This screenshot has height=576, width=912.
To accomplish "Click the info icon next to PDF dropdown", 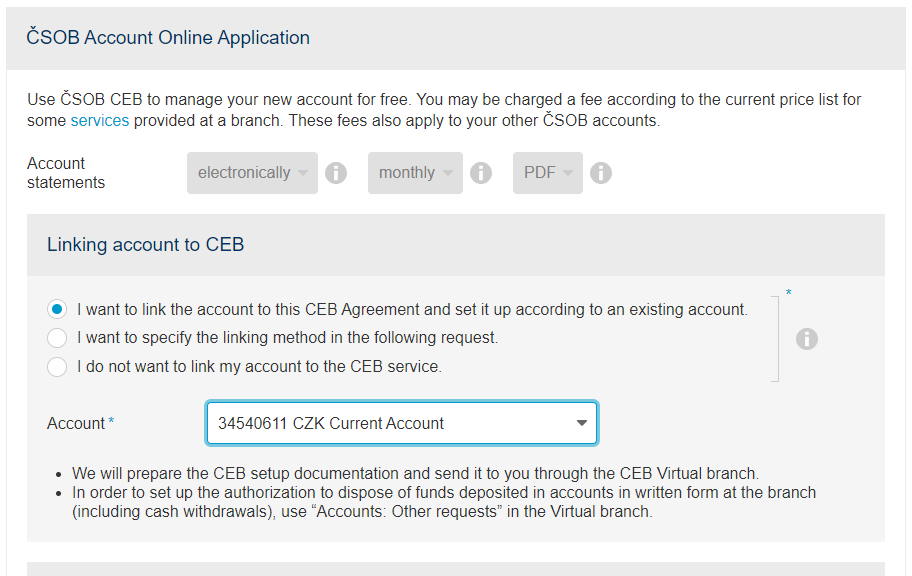I will pyautogui.click(x=601, y=173).
